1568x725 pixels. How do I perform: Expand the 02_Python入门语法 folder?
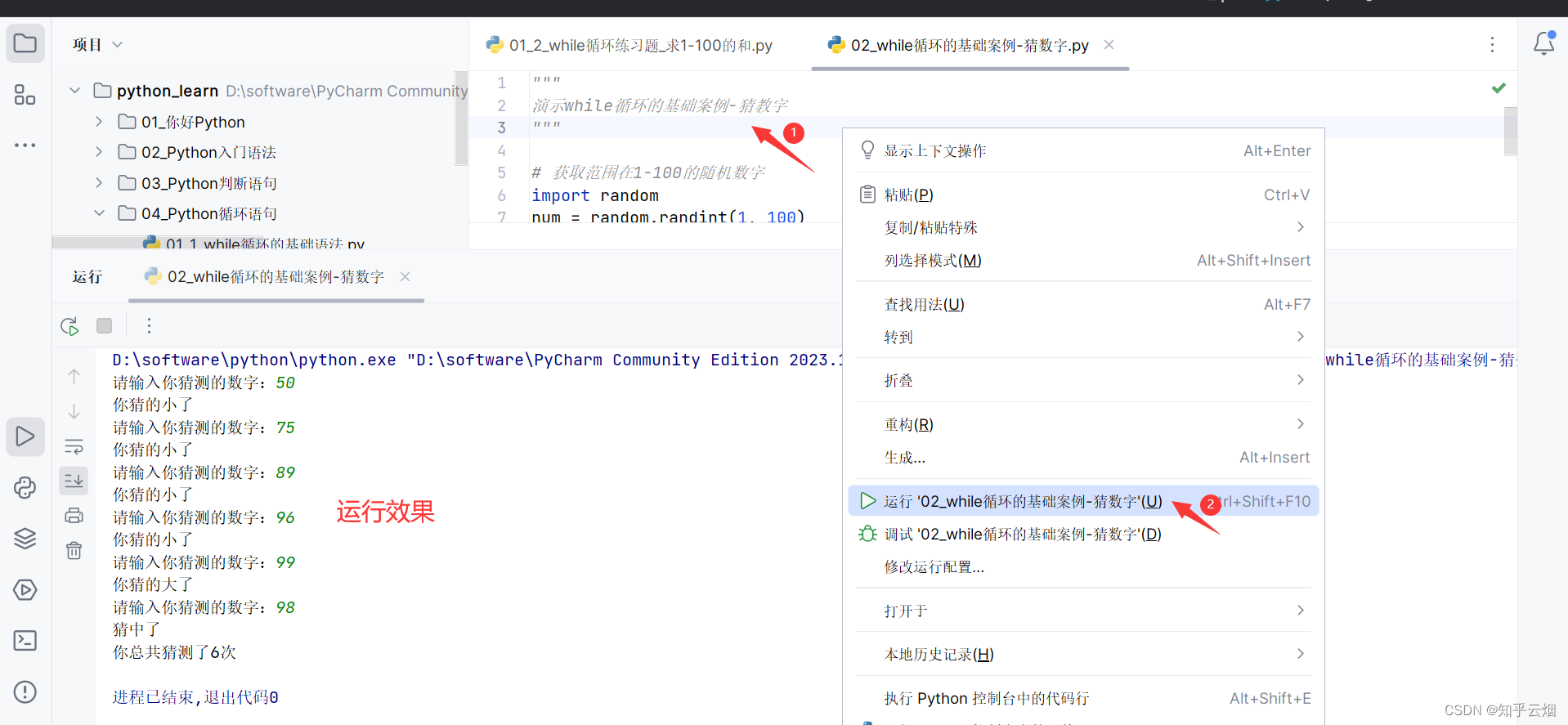99,152
